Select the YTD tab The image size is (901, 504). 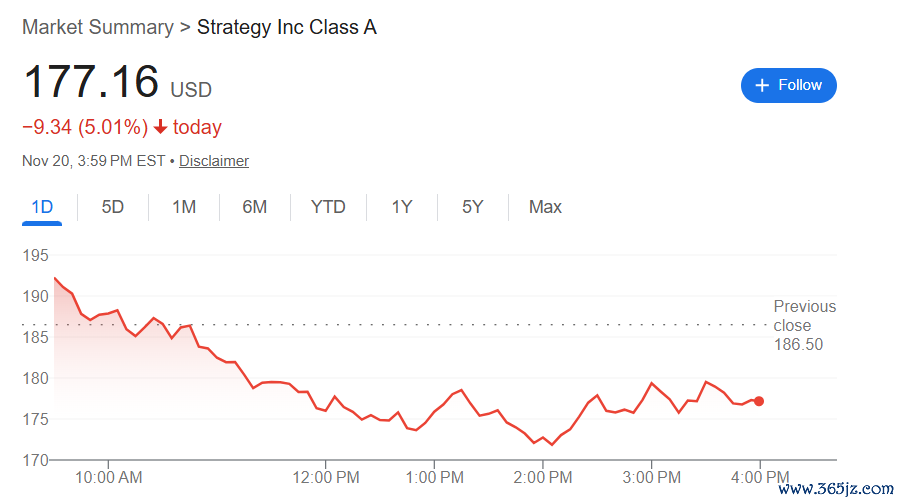(x=328, y=207)
